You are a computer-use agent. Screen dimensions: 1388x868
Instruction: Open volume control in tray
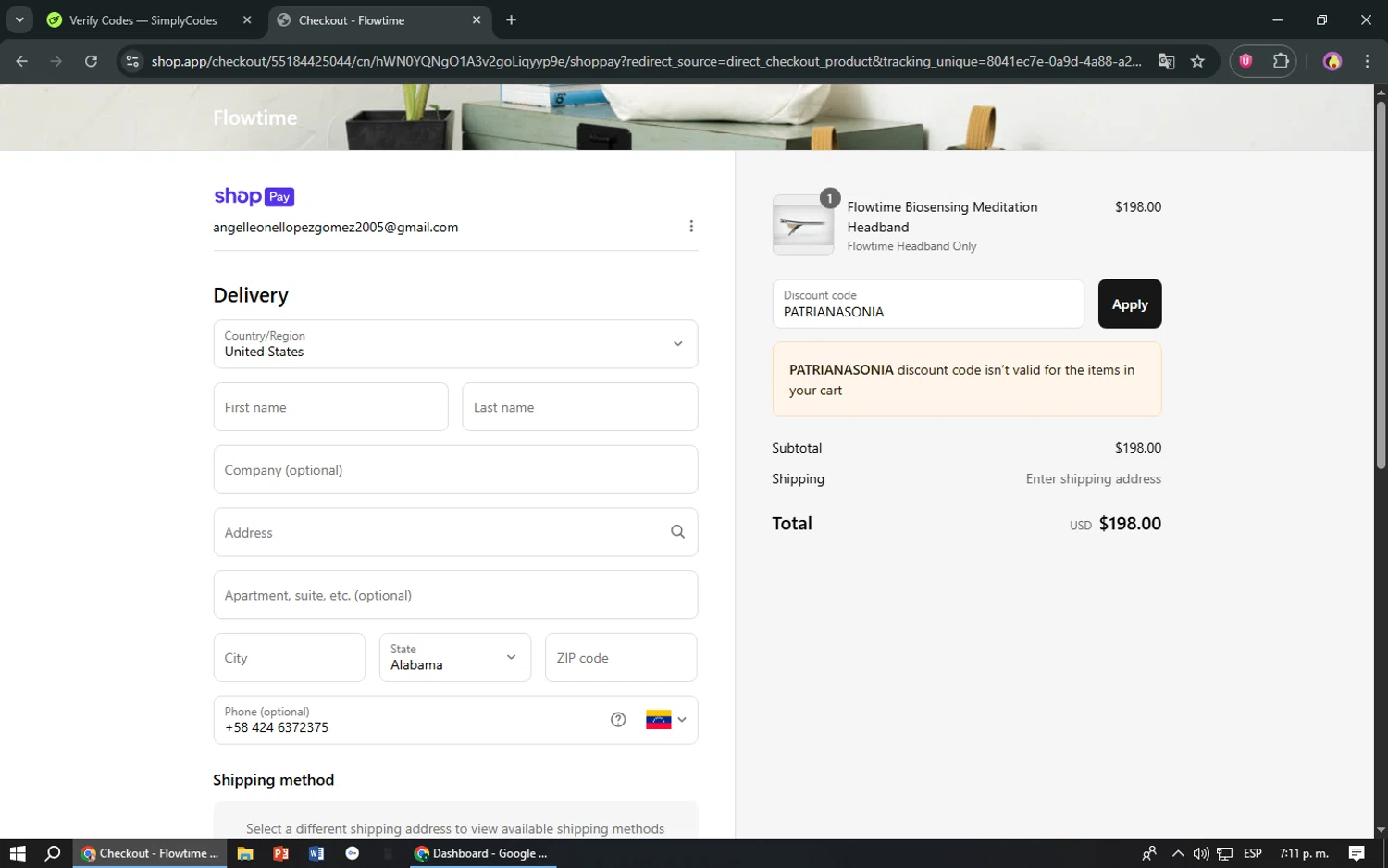pos(1201,853)
